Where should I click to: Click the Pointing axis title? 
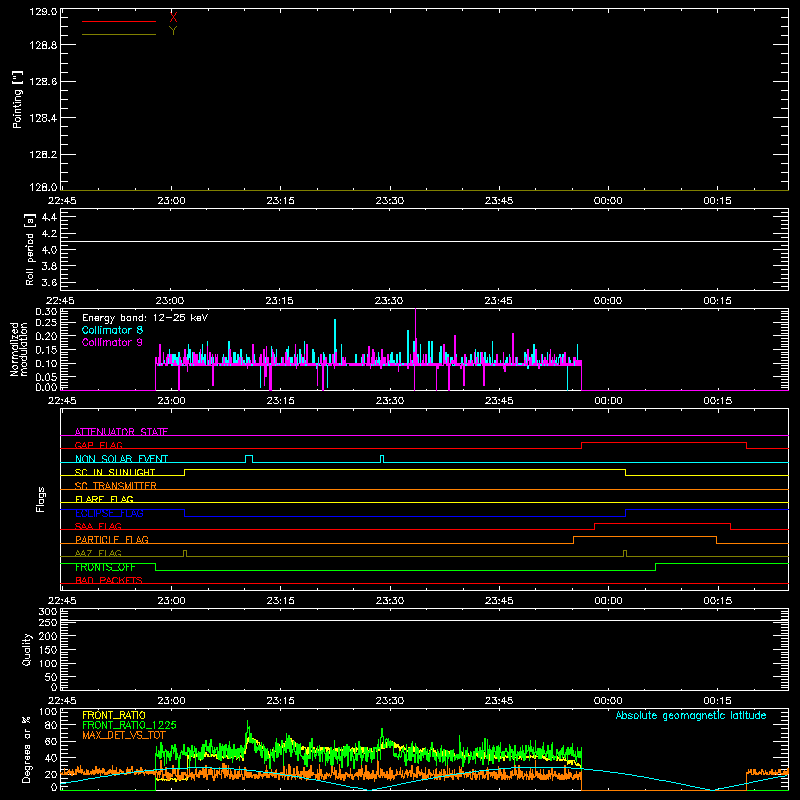(18, 99)
